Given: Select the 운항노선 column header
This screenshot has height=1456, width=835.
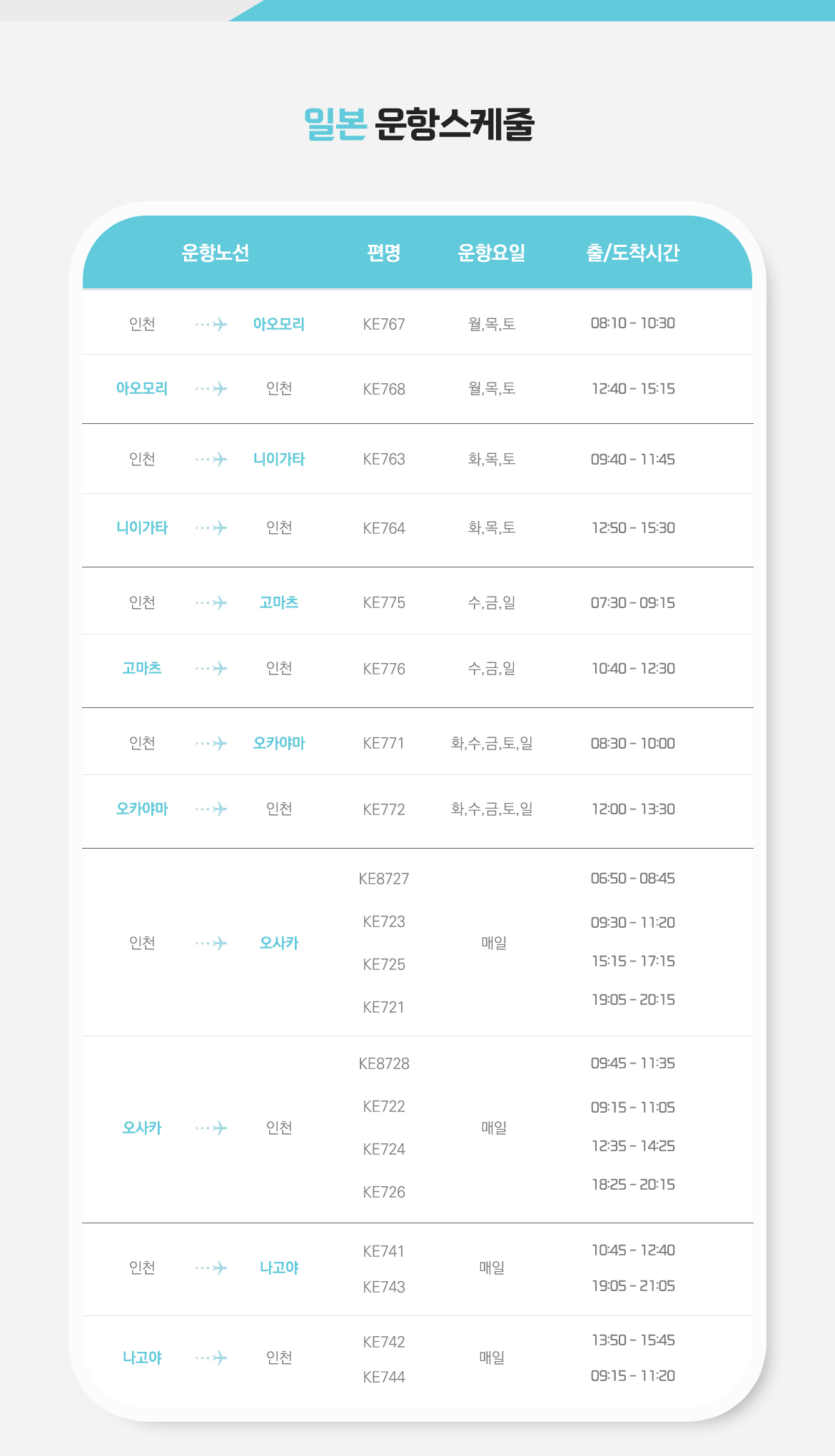Looking at the screenshot, I should 215,253.
